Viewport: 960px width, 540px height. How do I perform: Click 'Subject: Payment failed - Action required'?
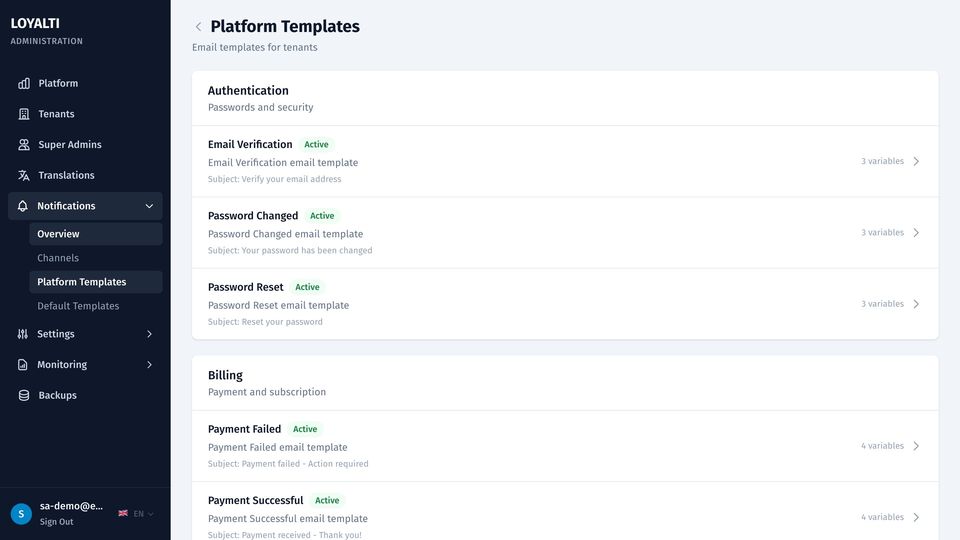(x=288, y=463)
